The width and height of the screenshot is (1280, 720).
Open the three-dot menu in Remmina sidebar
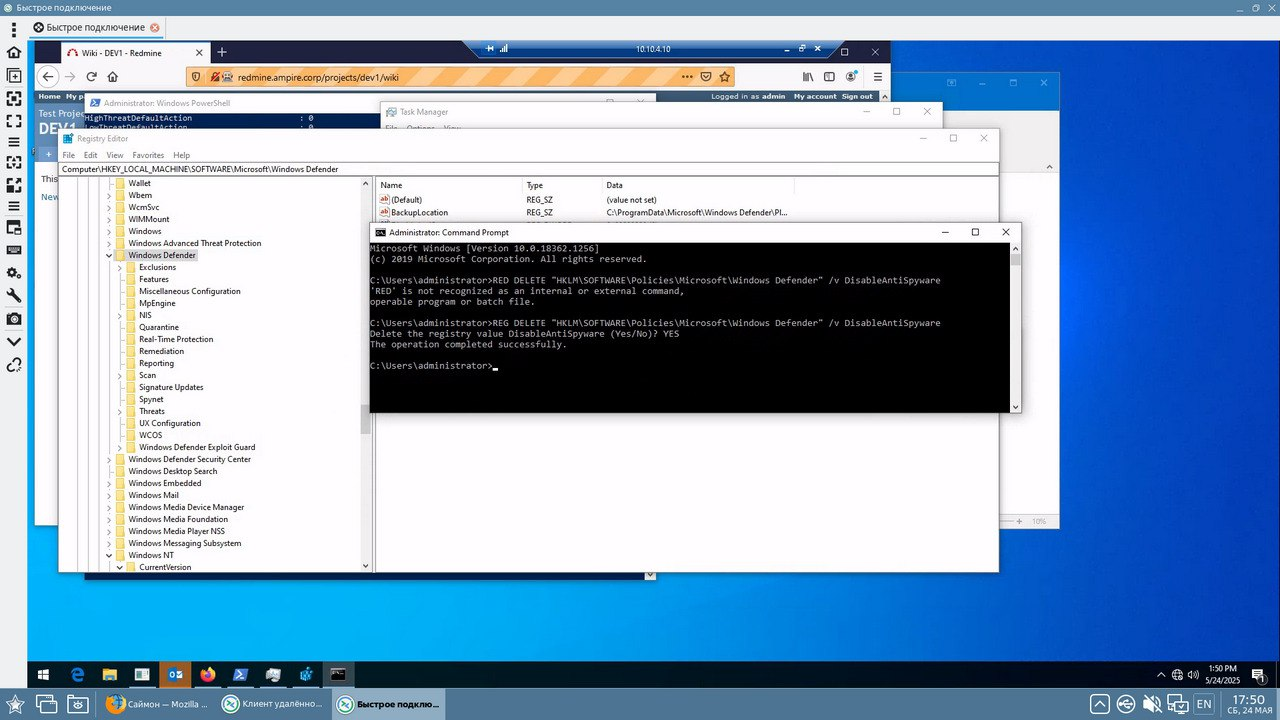click(x=14, y=29)
